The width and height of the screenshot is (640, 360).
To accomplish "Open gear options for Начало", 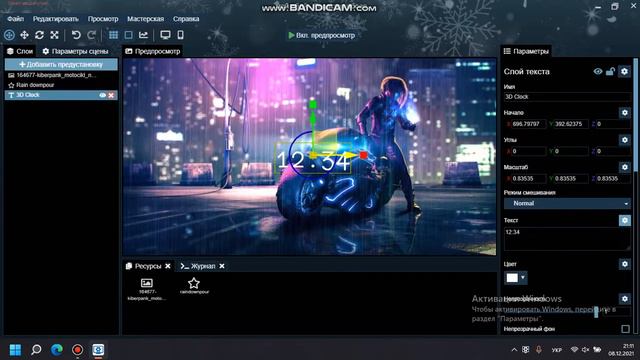I will pos(624,113).
